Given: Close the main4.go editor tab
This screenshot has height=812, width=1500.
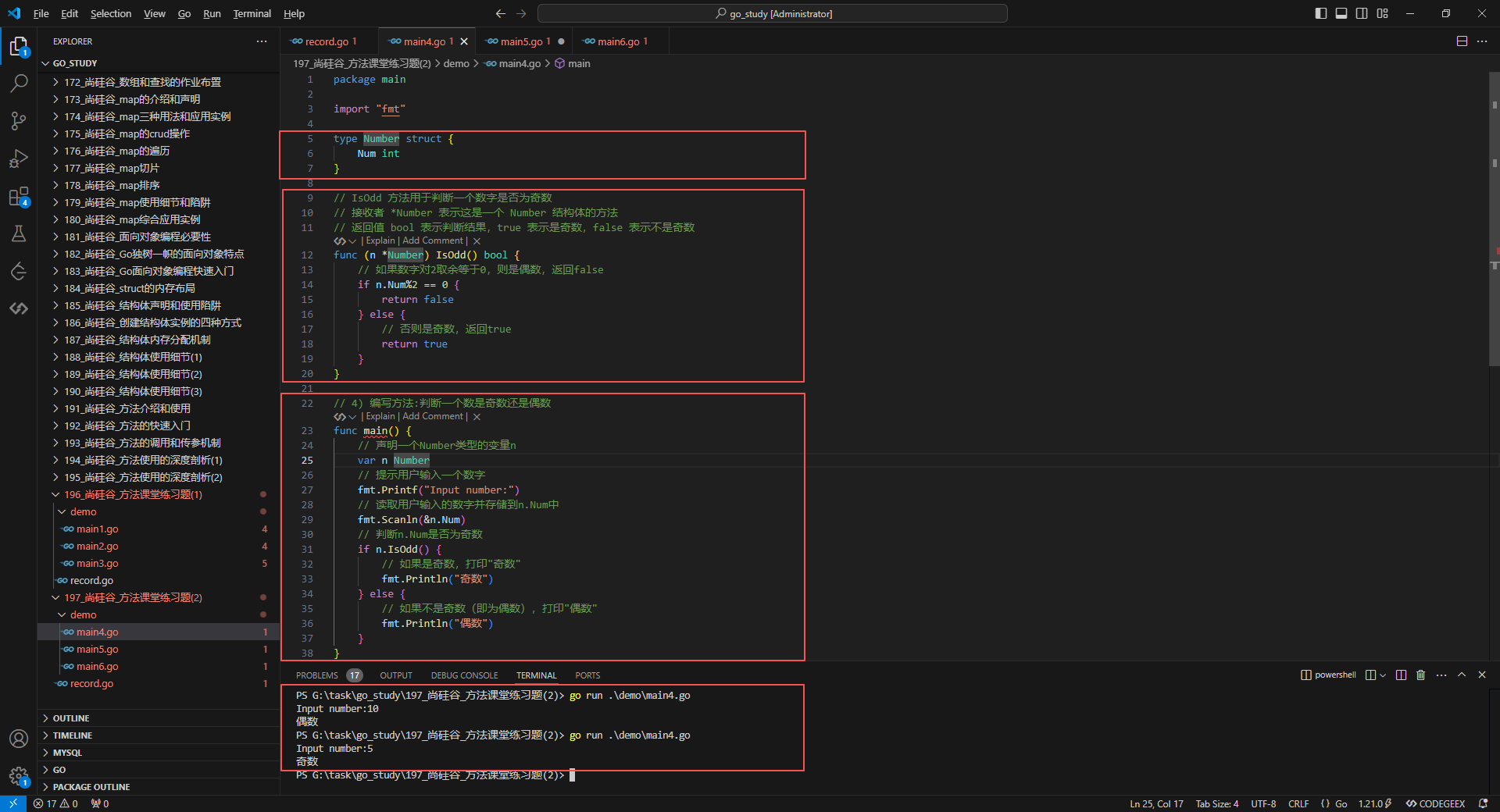Looking at the screenshot, I should (x=464, y=41).
